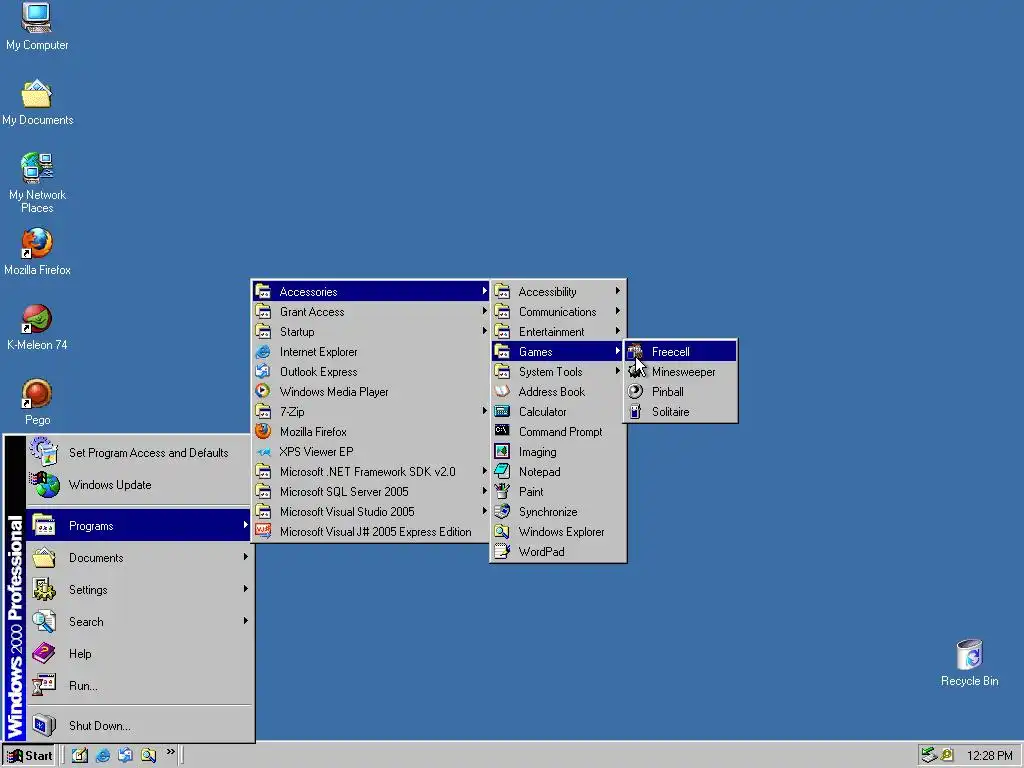Open the Games submenu entry

click(x=558, y=351)
